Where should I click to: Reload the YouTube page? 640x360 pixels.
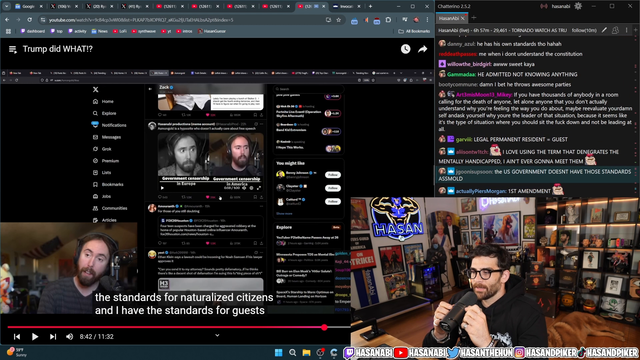click(29, 20)
